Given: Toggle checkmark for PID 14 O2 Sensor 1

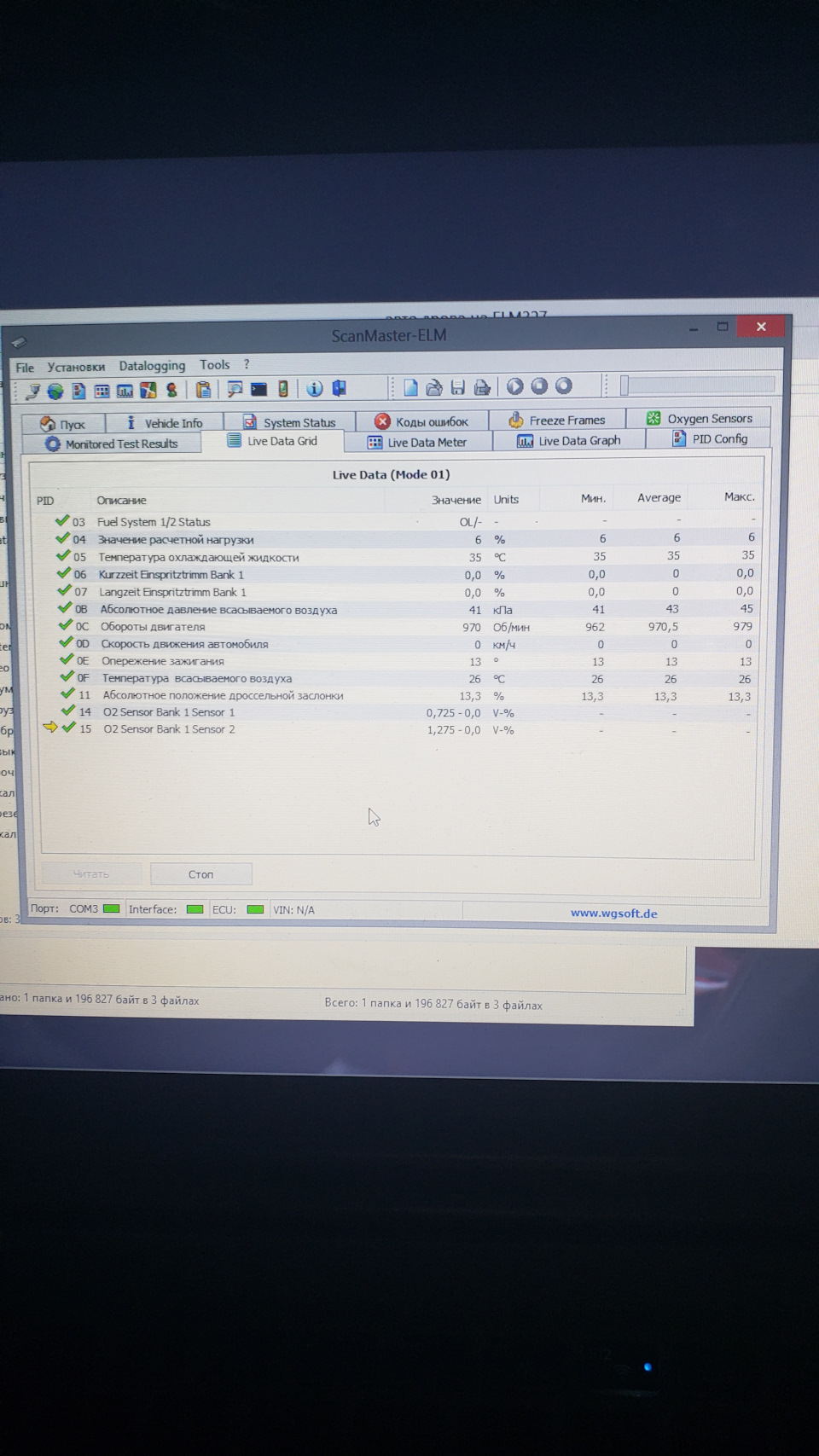Looking at the screenshot, I should 68,711.
